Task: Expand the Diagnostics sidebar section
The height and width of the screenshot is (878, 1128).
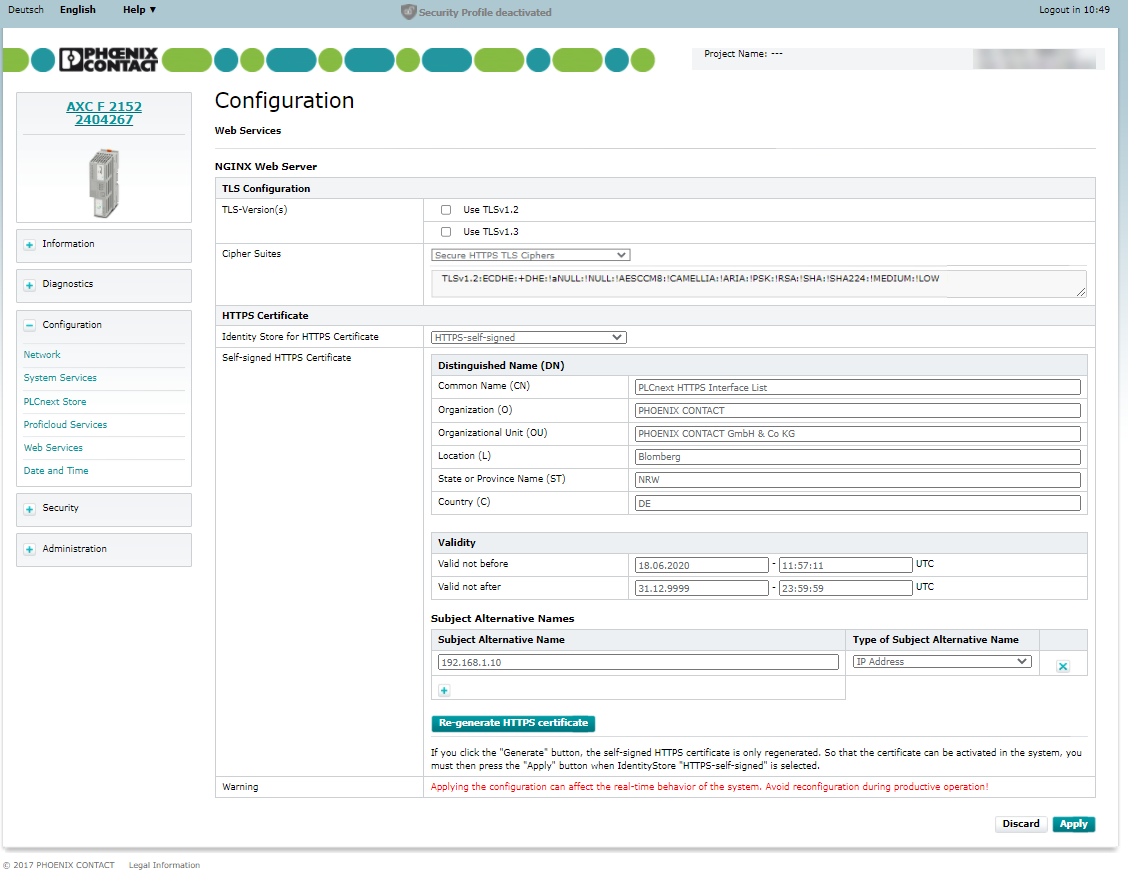Action: pos(30,285)
